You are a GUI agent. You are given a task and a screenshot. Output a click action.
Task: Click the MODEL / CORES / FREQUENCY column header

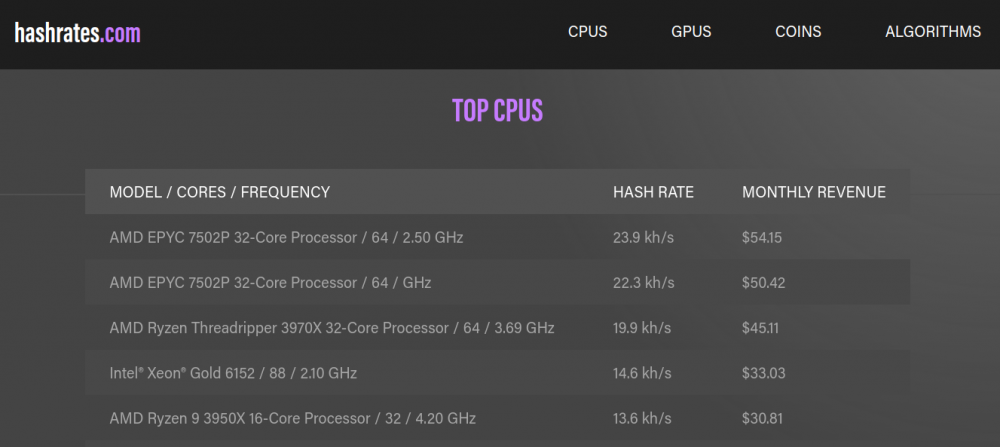pos(219,192)
